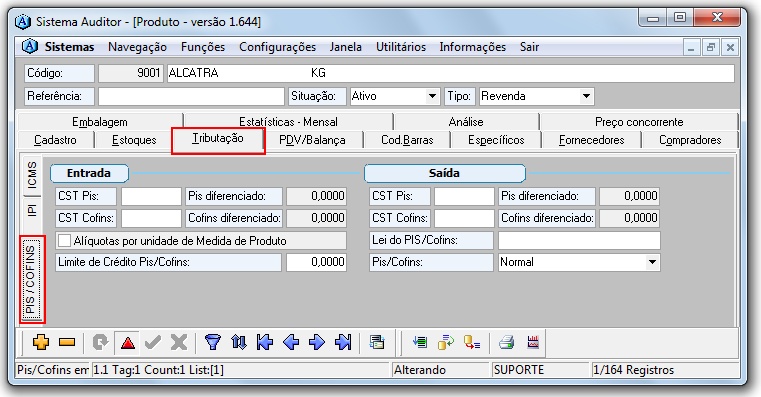Switch to the Específicos tab
The width and height of the screenshot is (761, 397).
click(x=496, y=140)
